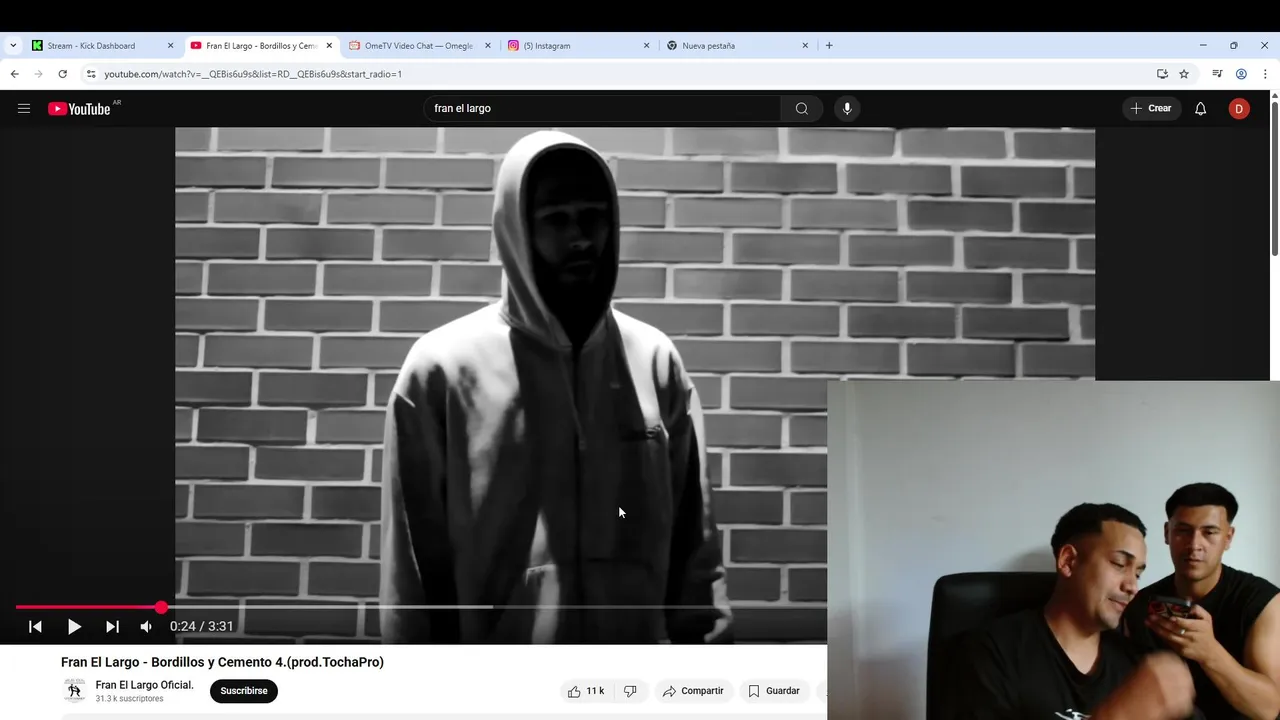
Task: Play the video with the play button
Action: tap(74, 626)
